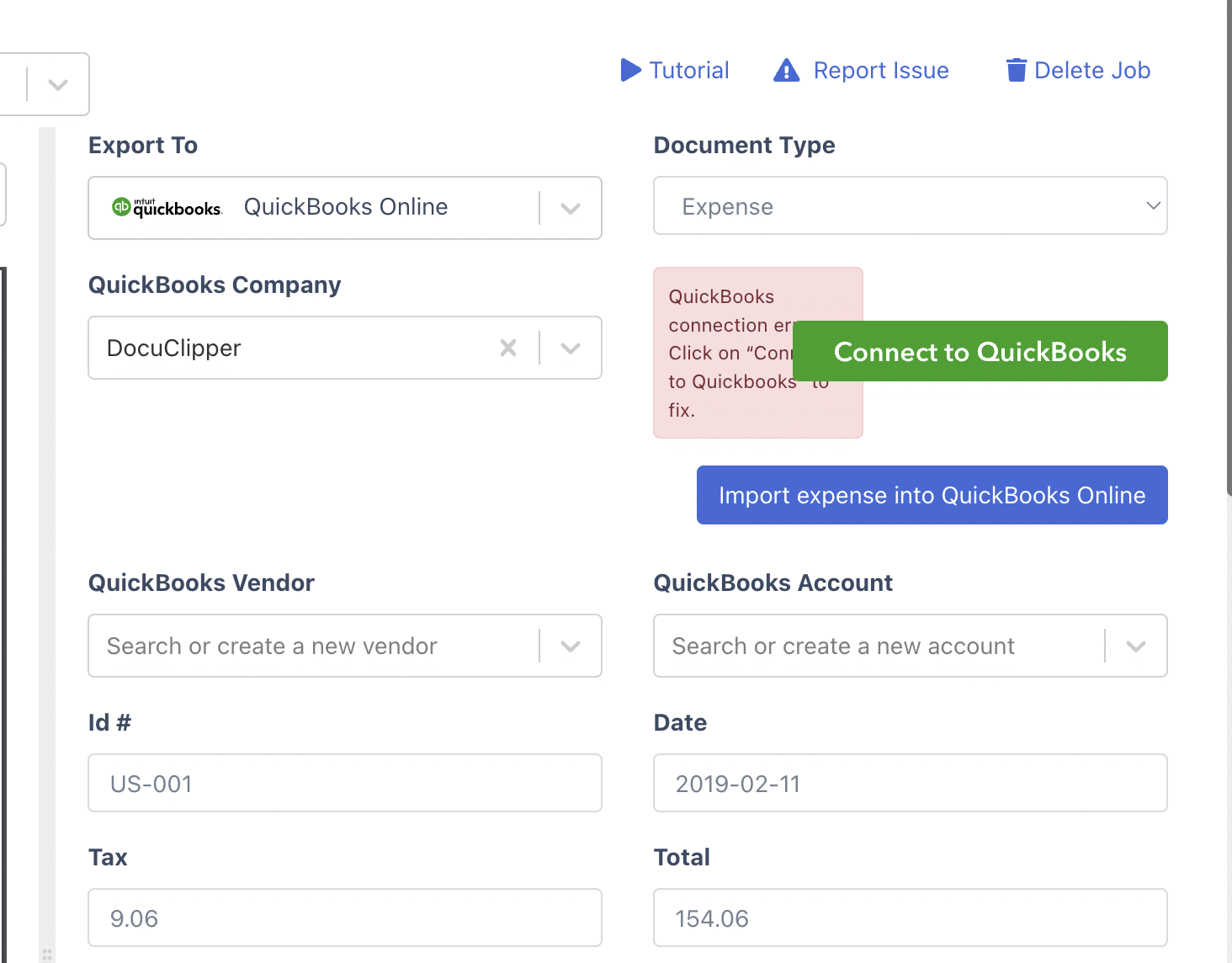This screenshot has width=1232, height=963.
Task: Expand the QuickBooks Company dropdown
Action: click(571, 348)
